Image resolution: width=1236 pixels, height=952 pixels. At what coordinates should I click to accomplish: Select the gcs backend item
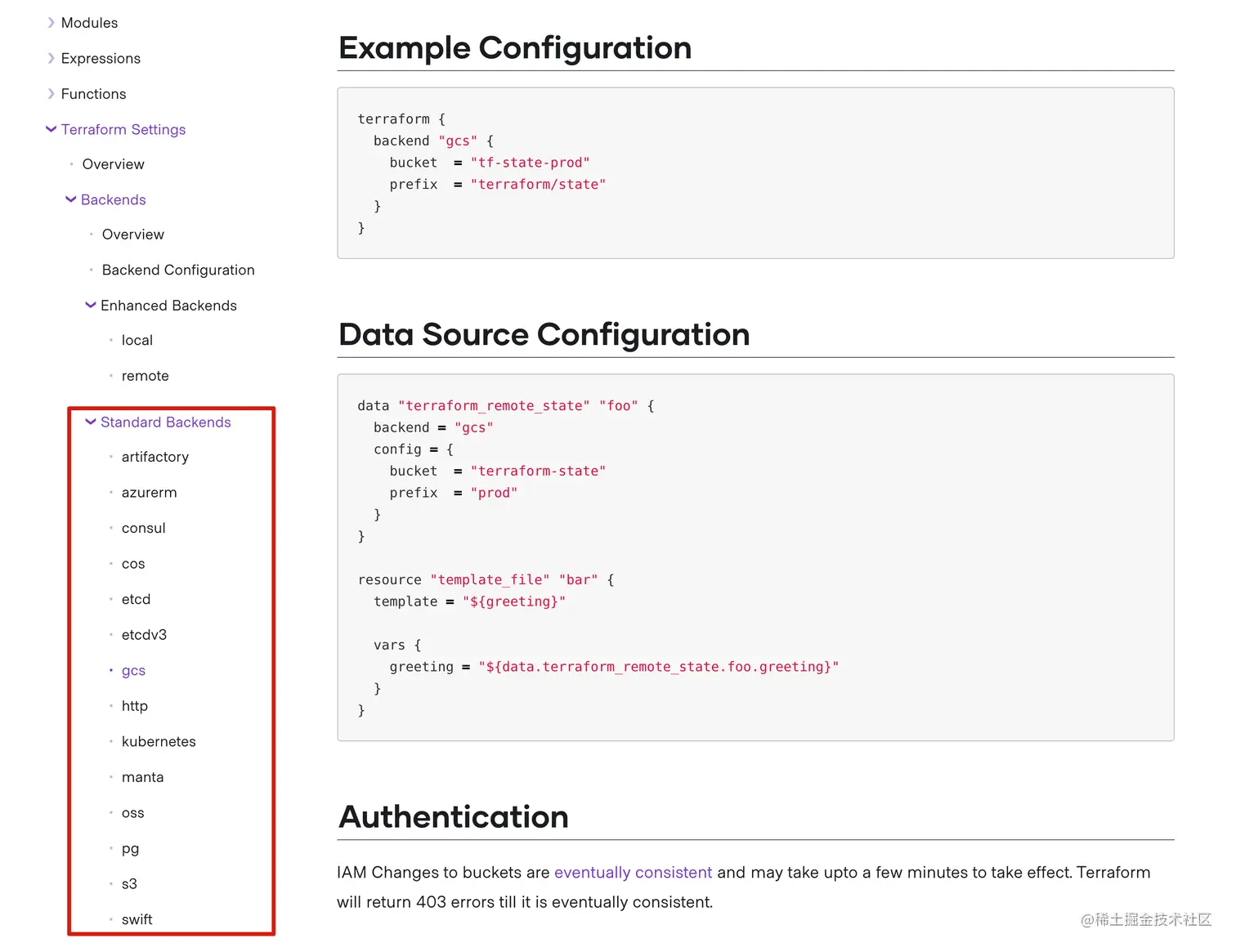point(133,670)
